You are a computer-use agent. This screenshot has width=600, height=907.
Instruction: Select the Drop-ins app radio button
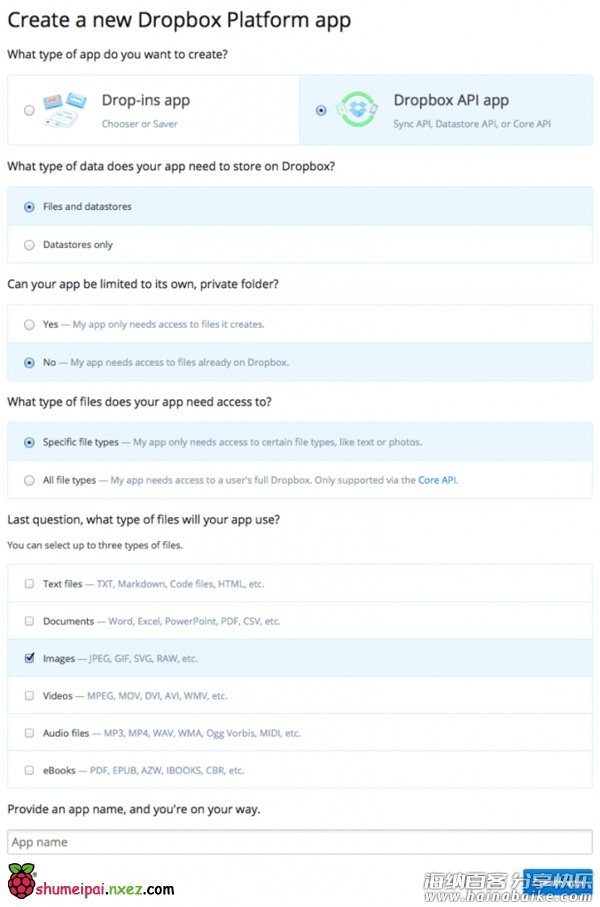tap(29, 110)
